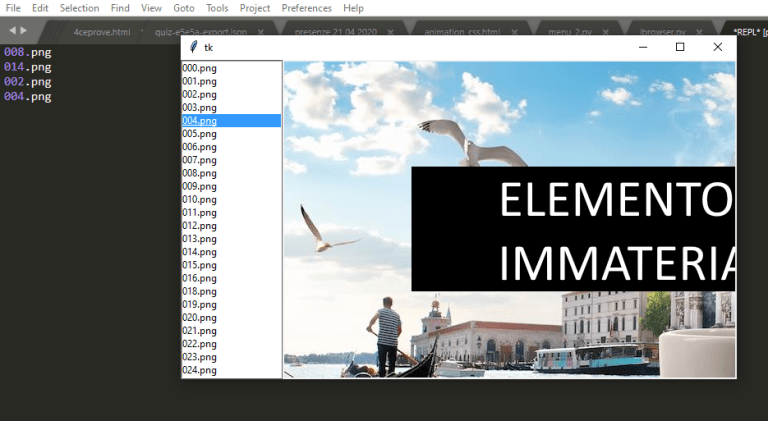Viewport: 768px width, 421px height.
Task: Open the Help menu
Action: pos(353,8)
